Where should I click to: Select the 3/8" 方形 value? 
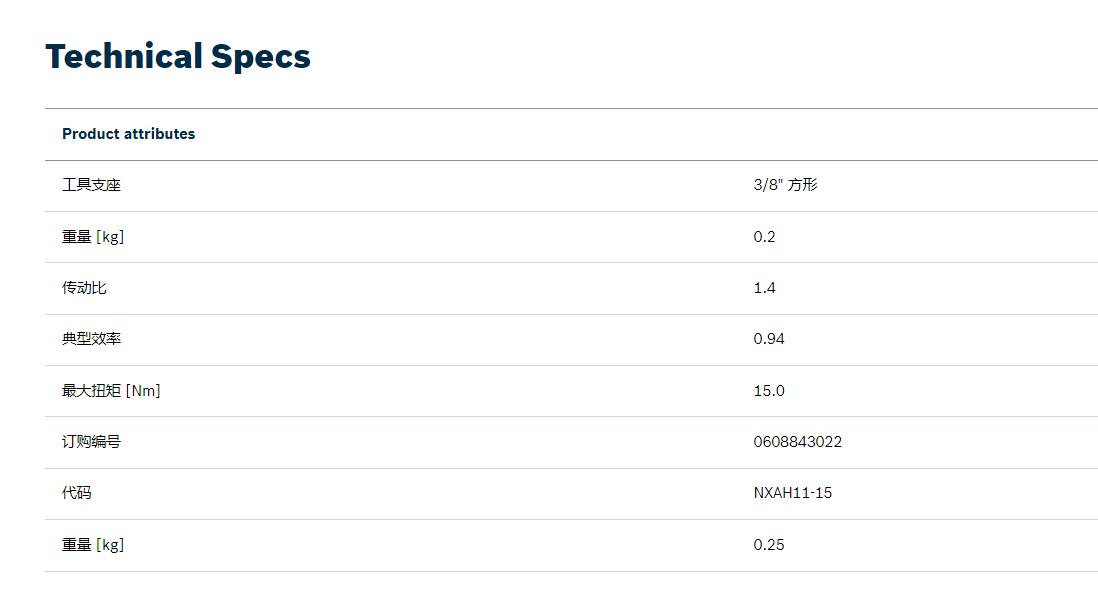[785, 185]
